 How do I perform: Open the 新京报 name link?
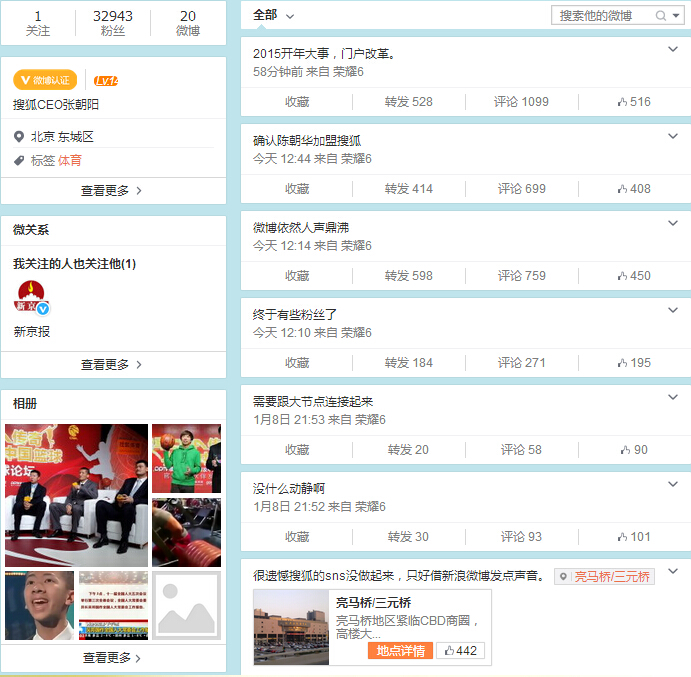coord(32,331)
